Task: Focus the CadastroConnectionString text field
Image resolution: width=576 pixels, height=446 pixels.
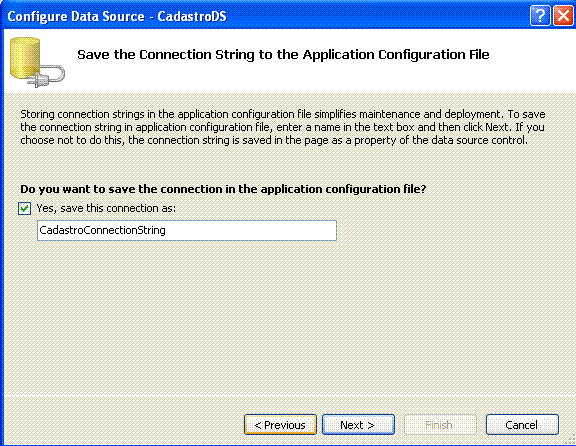Action: click(x=187, y=230)
